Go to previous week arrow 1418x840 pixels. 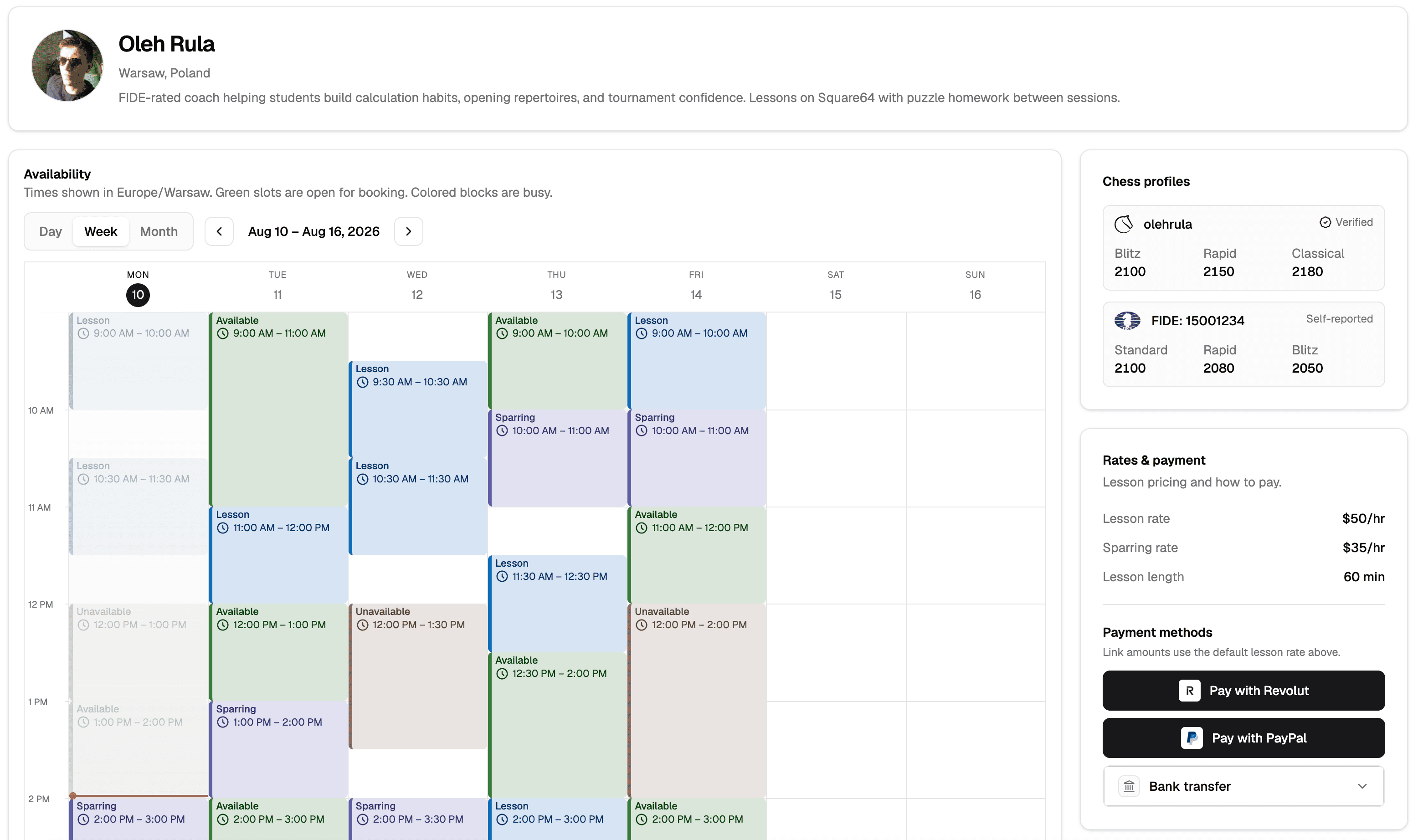tap(219, 231)
